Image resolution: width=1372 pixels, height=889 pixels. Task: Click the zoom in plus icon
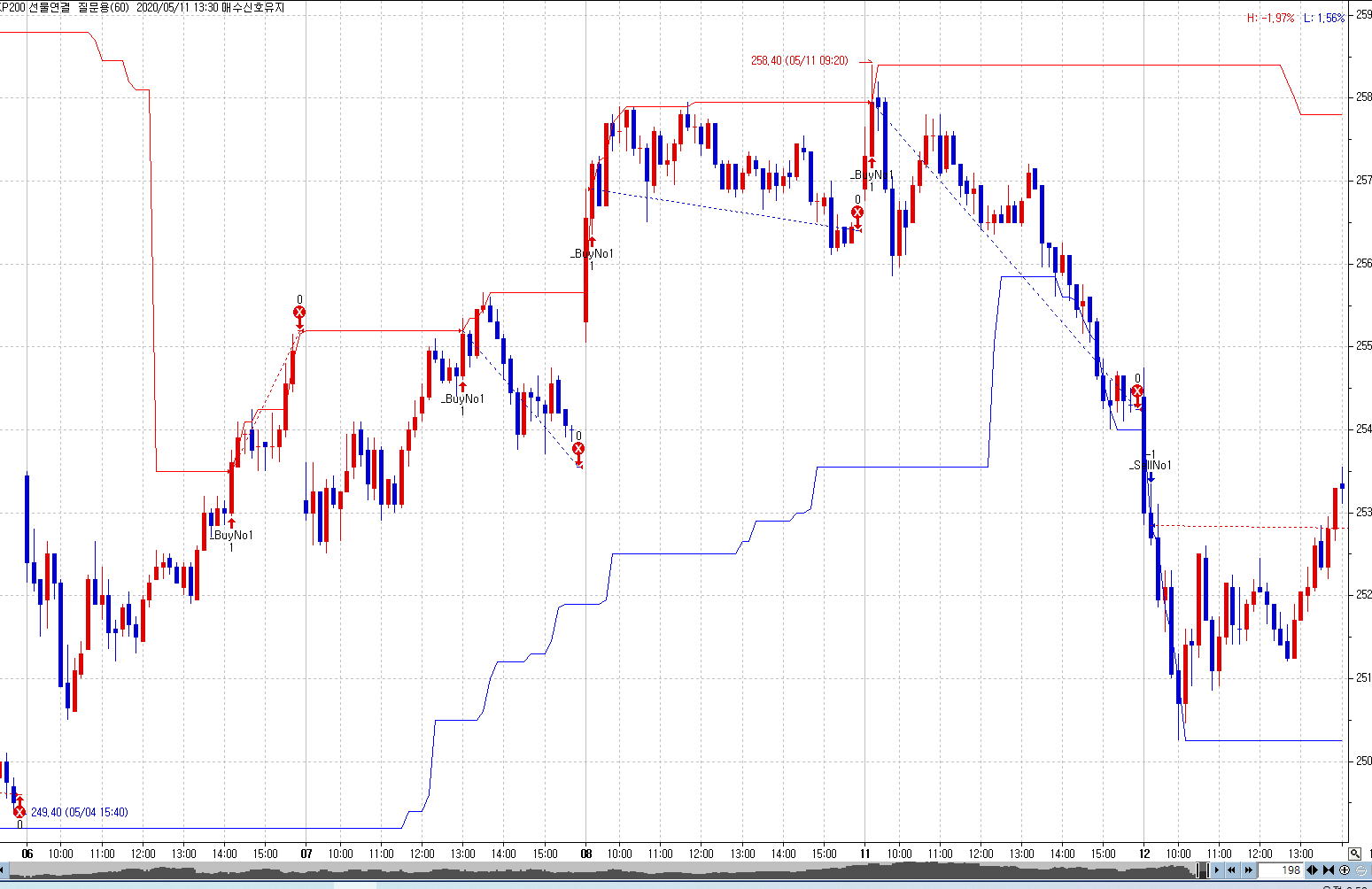point(1345,870)
